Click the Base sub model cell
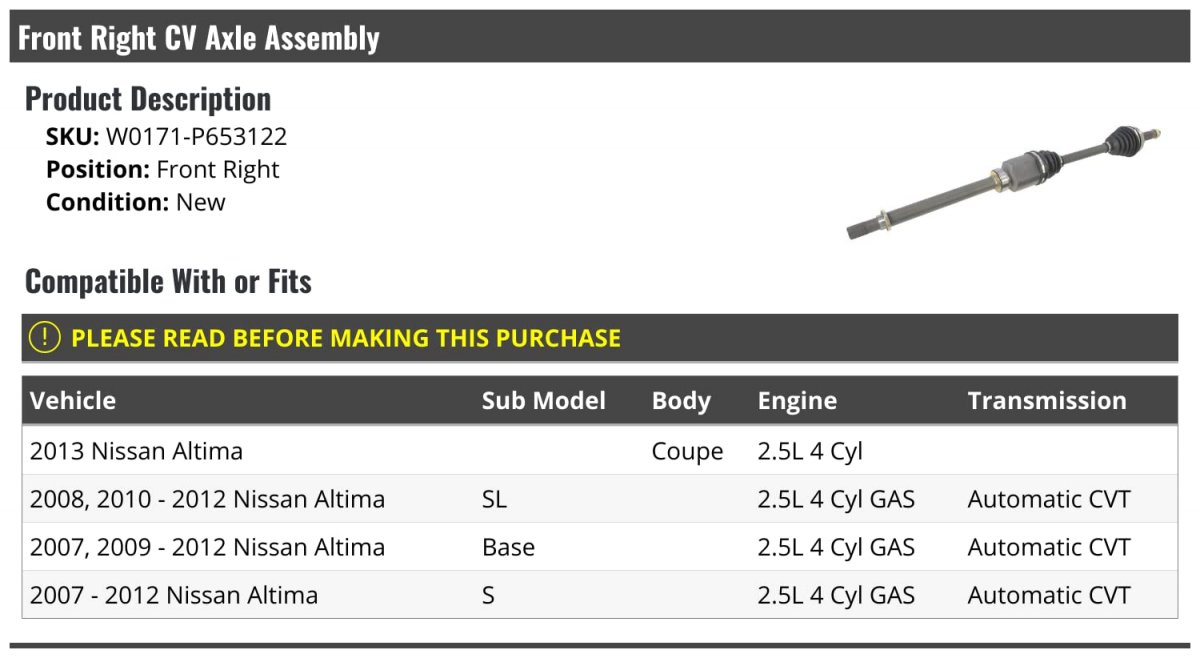The width and height of the screenshot is (1200, 658). 508,547
